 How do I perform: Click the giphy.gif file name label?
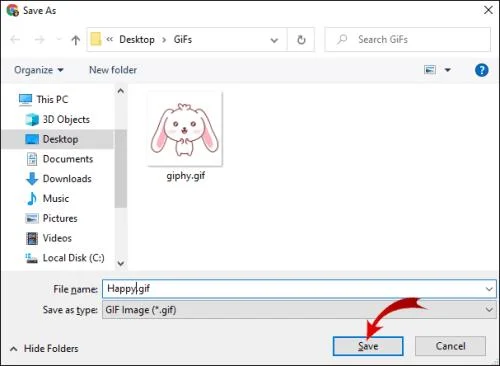click(186, 176)
